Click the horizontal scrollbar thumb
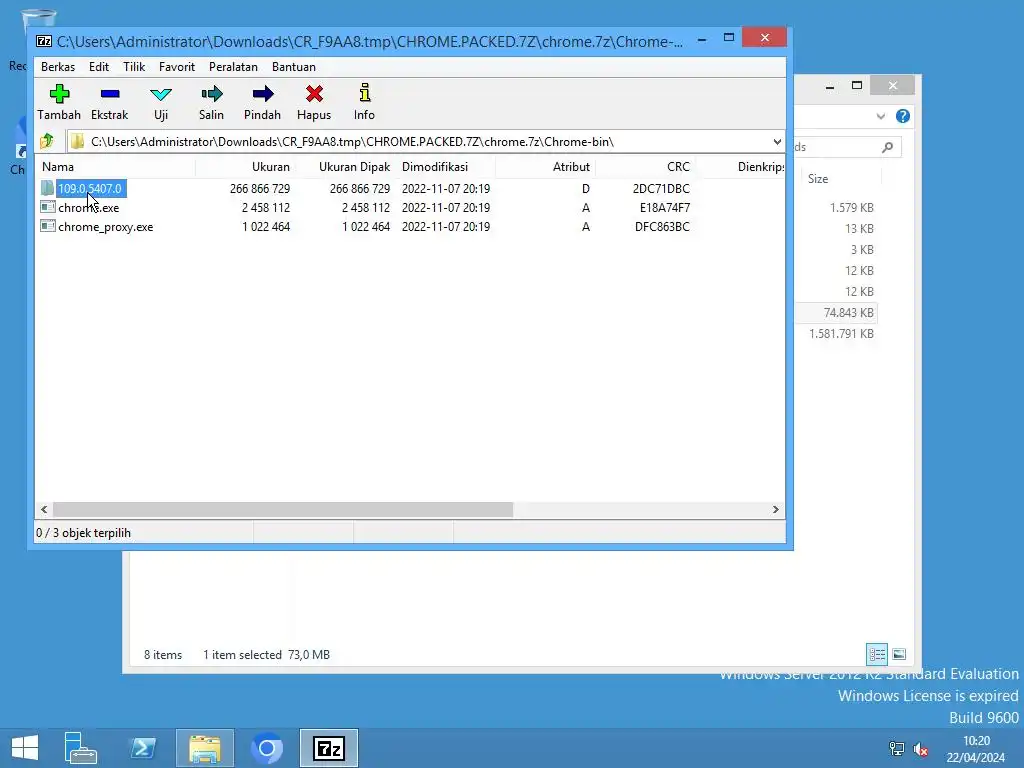This screenshot has height=768, width=1024. click(283, 509)
